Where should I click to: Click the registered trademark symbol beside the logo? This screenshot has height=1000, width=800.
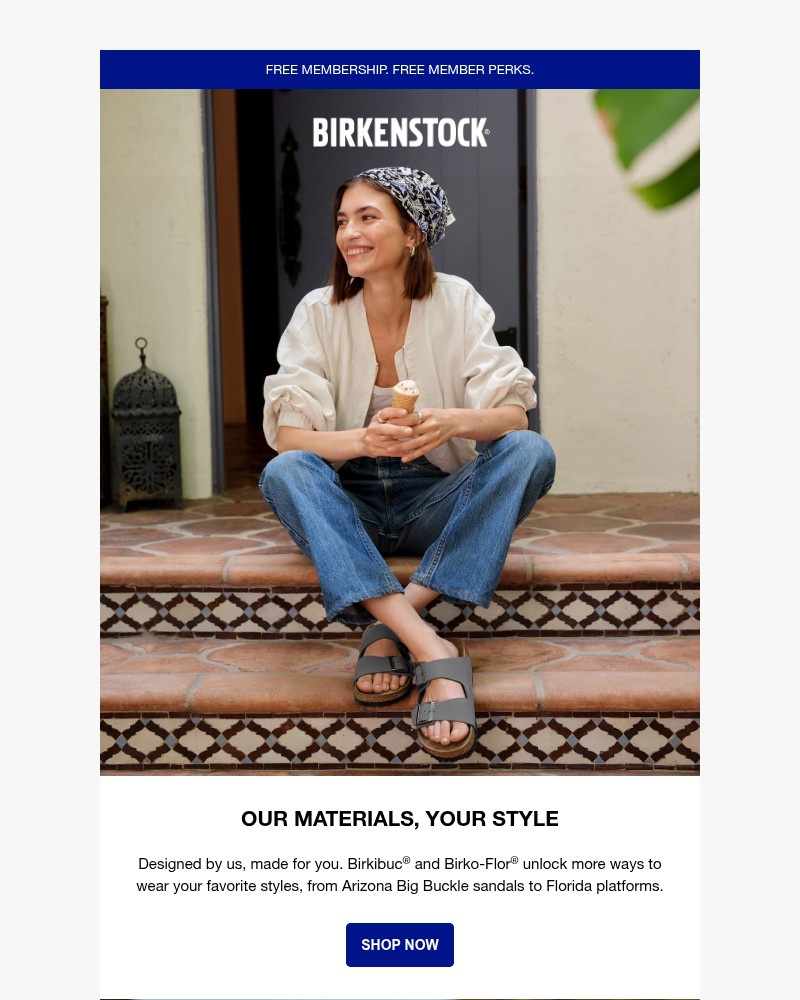point(487,132)
